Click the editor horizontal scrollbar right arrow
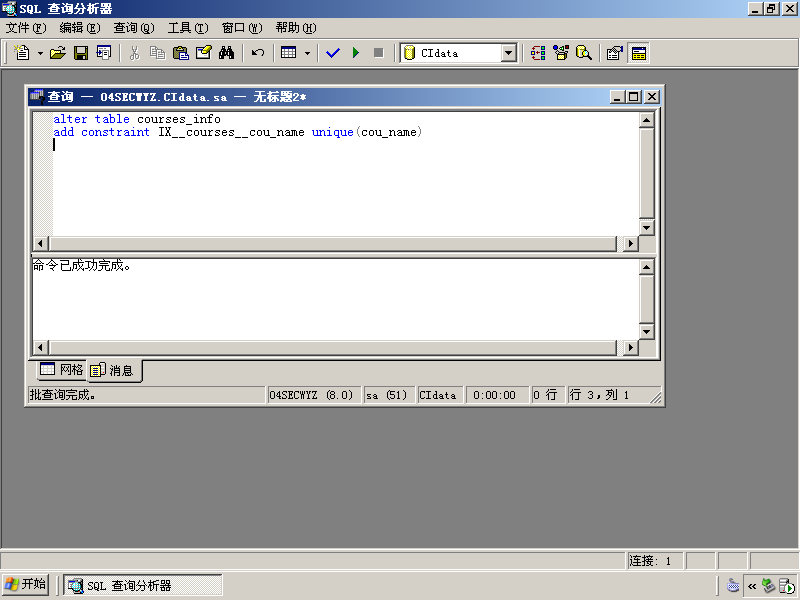The width and height of the screenshot is (800, 600). (x=631, y=243)
